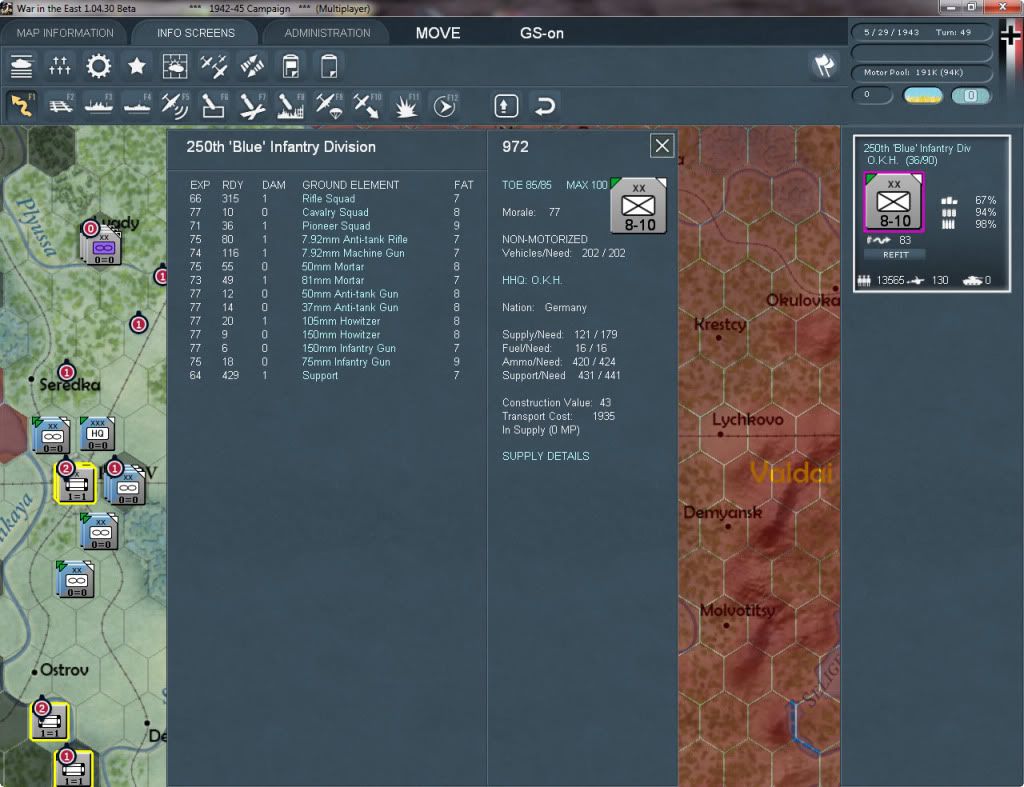Select the F8 bomb city mode icon
Screen dimensions: 1024x787
pos(290,105)
